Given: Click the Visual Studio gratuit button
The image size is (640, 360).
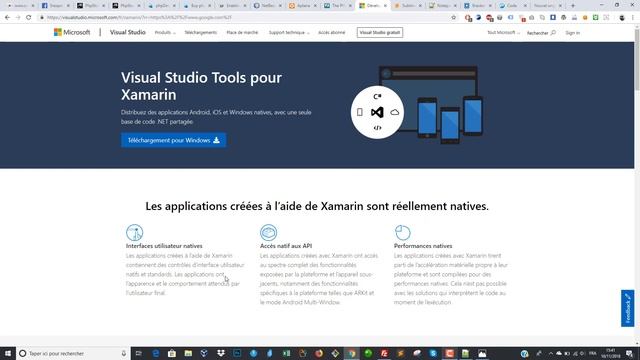Looking at the screenshot, I should click(380, 33).
